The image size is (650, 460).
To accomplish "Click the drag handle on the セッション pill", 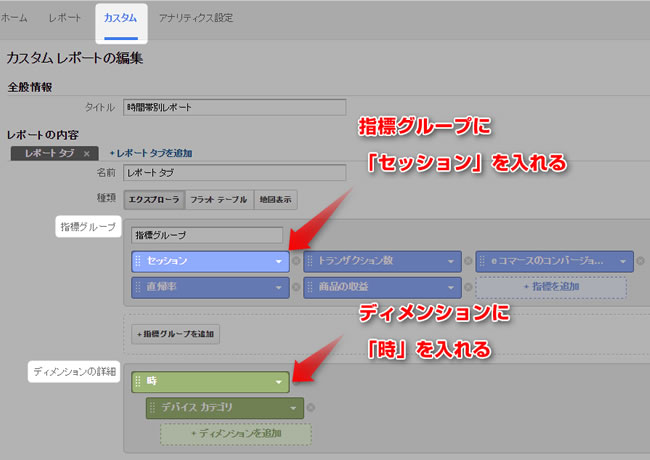I will 138,261.
